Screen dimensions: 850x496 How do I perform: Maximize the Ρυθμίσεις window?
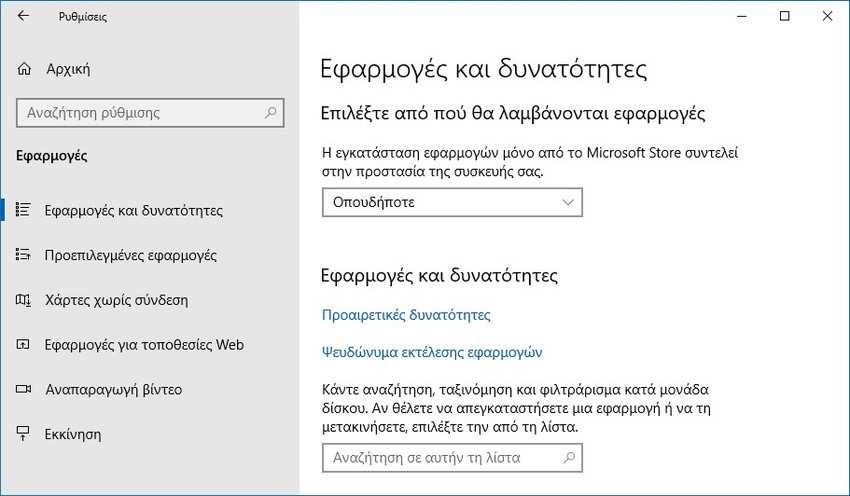point(784,16)
